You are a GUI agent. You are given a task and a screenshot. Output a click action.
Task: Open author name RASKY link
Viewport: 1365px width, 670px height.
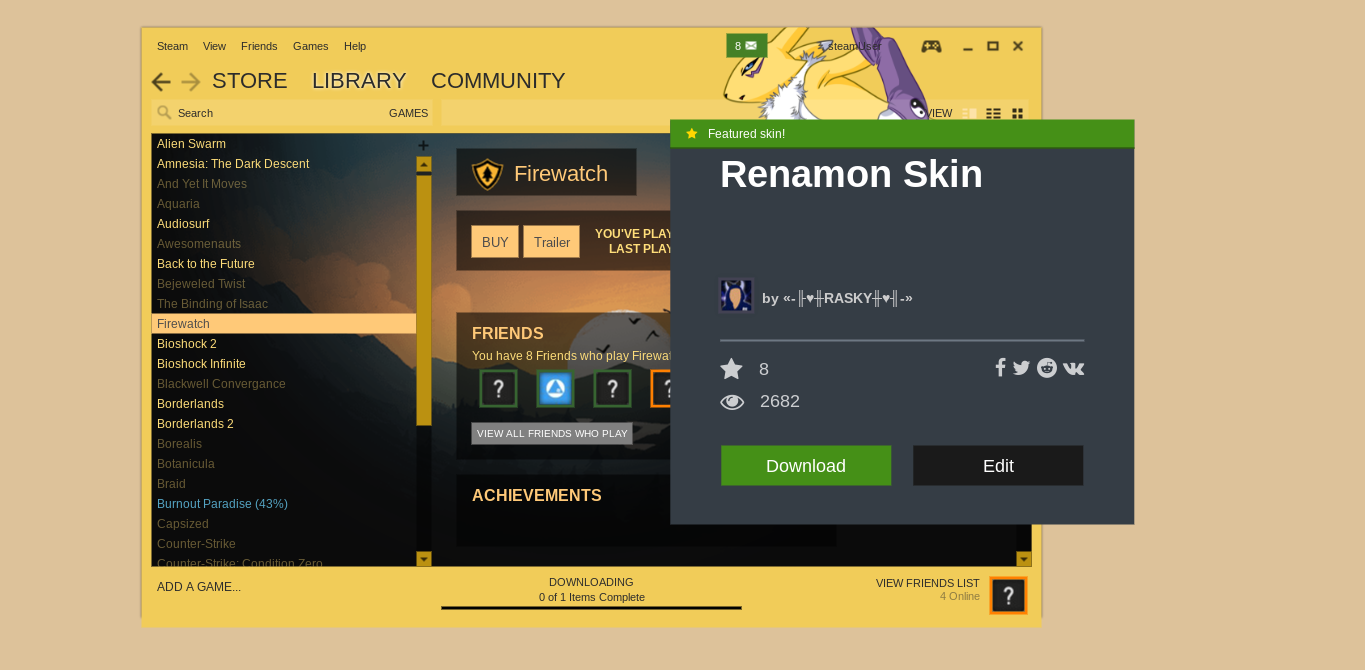[x=837, y=298]
